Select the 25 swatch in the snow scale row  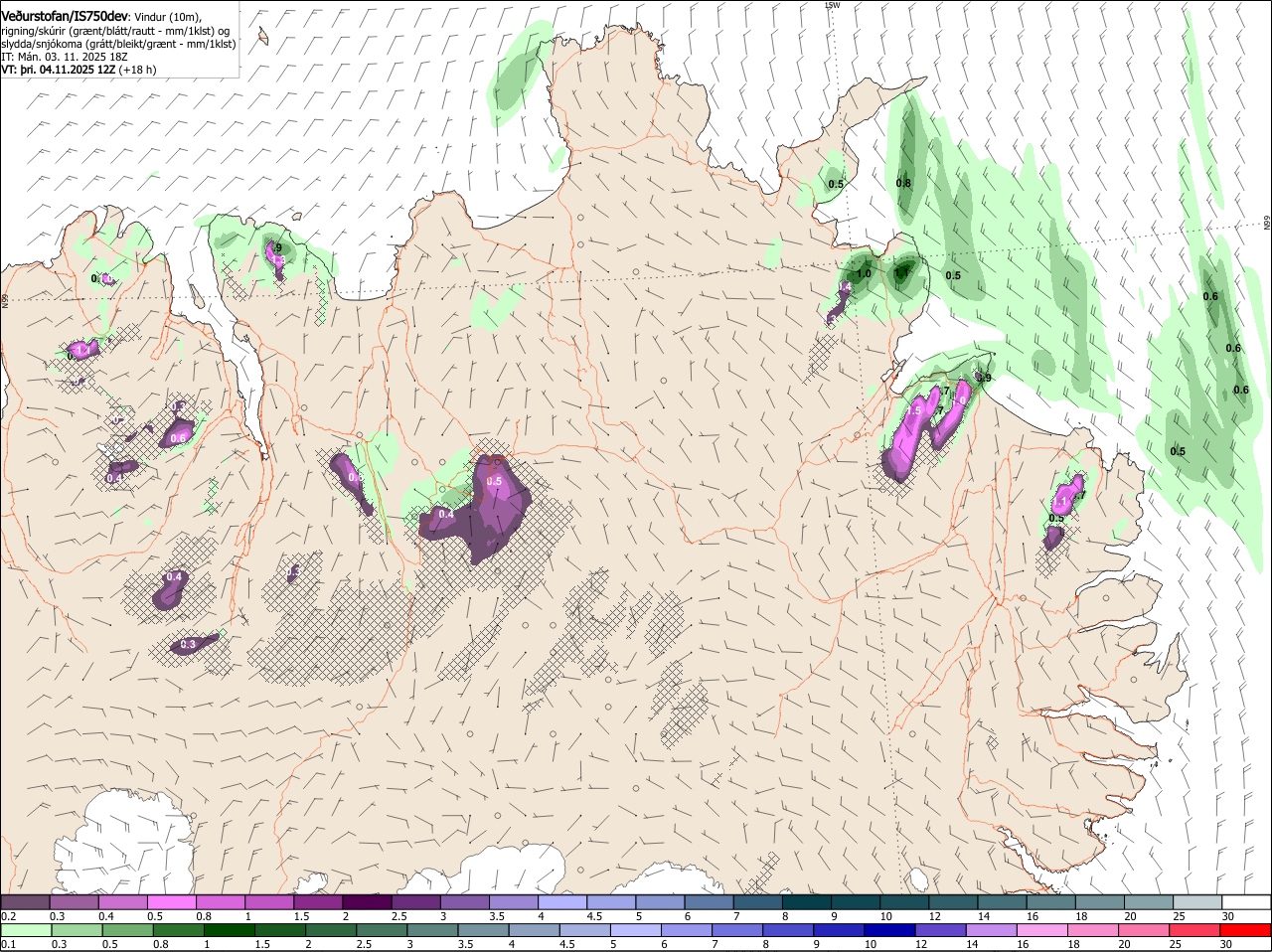1196,901
